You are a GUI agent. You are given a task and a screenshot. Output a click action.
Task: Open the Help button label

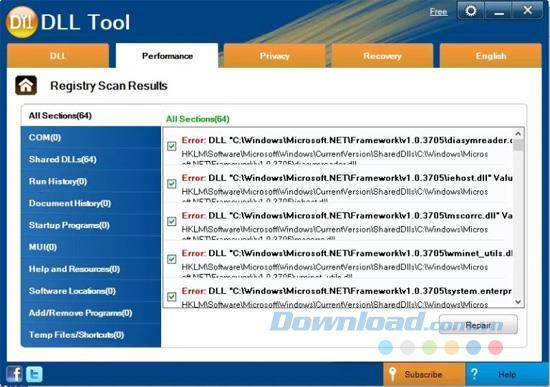coord(507,374)
